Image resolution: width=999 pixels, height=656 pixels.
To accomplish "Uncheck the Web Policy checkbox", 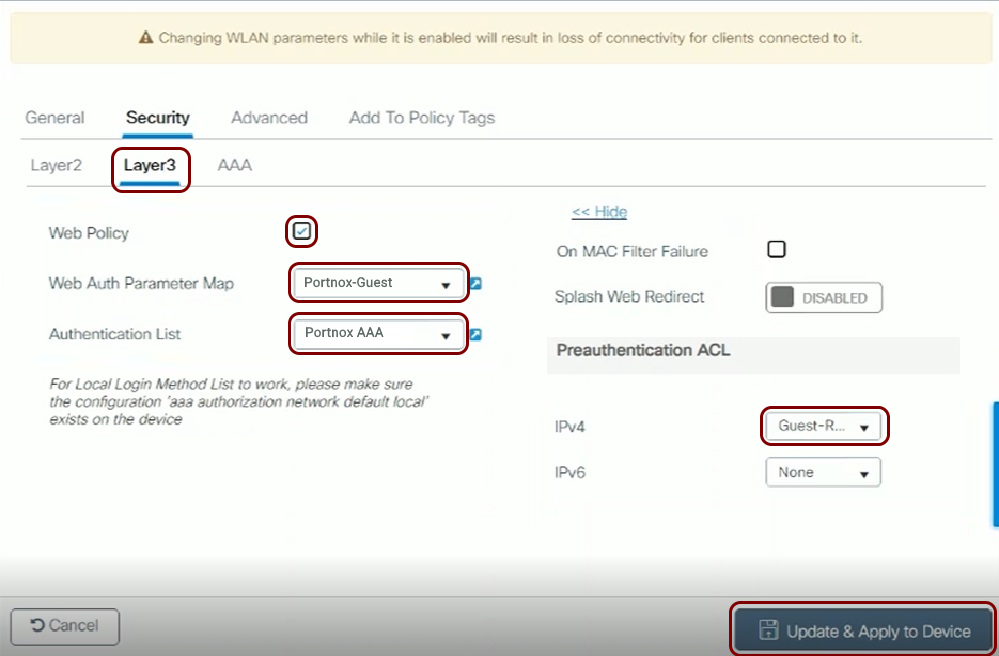I will pos(302,232).
